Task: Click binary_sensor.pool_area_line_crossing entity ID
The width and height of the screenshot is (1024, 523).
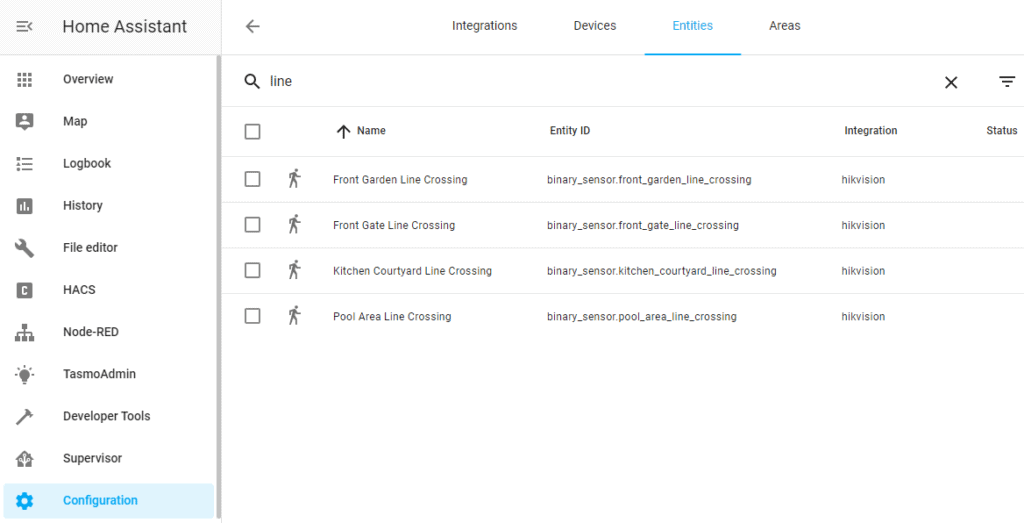Action: click(x=641, y=317)
